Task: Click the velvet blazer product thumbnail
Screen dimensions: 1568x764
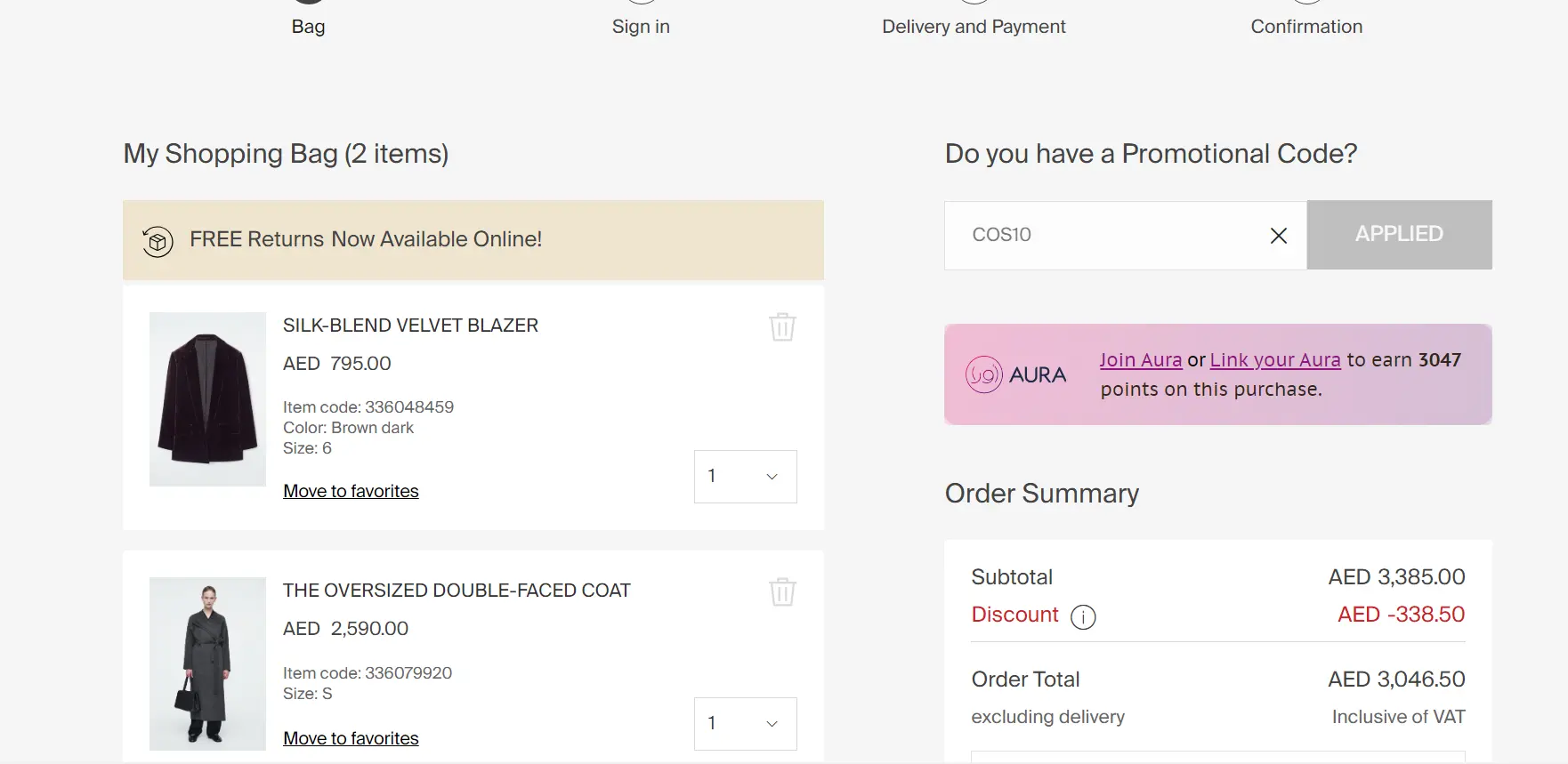Action: coord(206,399)
